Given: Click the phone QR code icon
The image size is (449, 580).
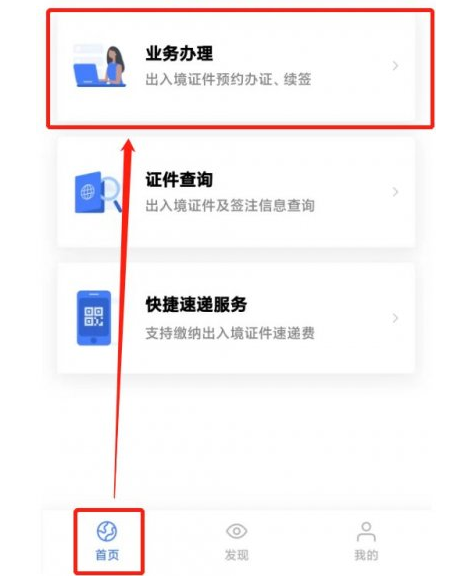Looking at the screenshot, I should click(94, 318).
